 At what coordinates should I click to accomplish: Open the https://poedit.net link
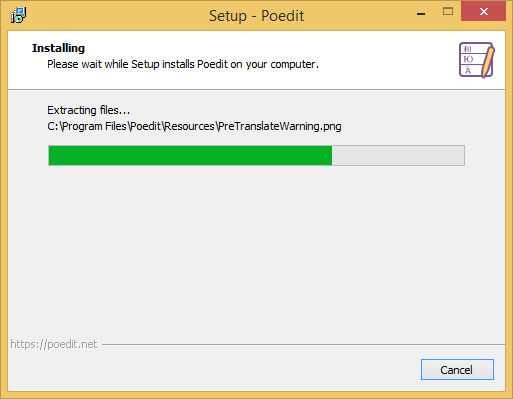coord(54,344)
